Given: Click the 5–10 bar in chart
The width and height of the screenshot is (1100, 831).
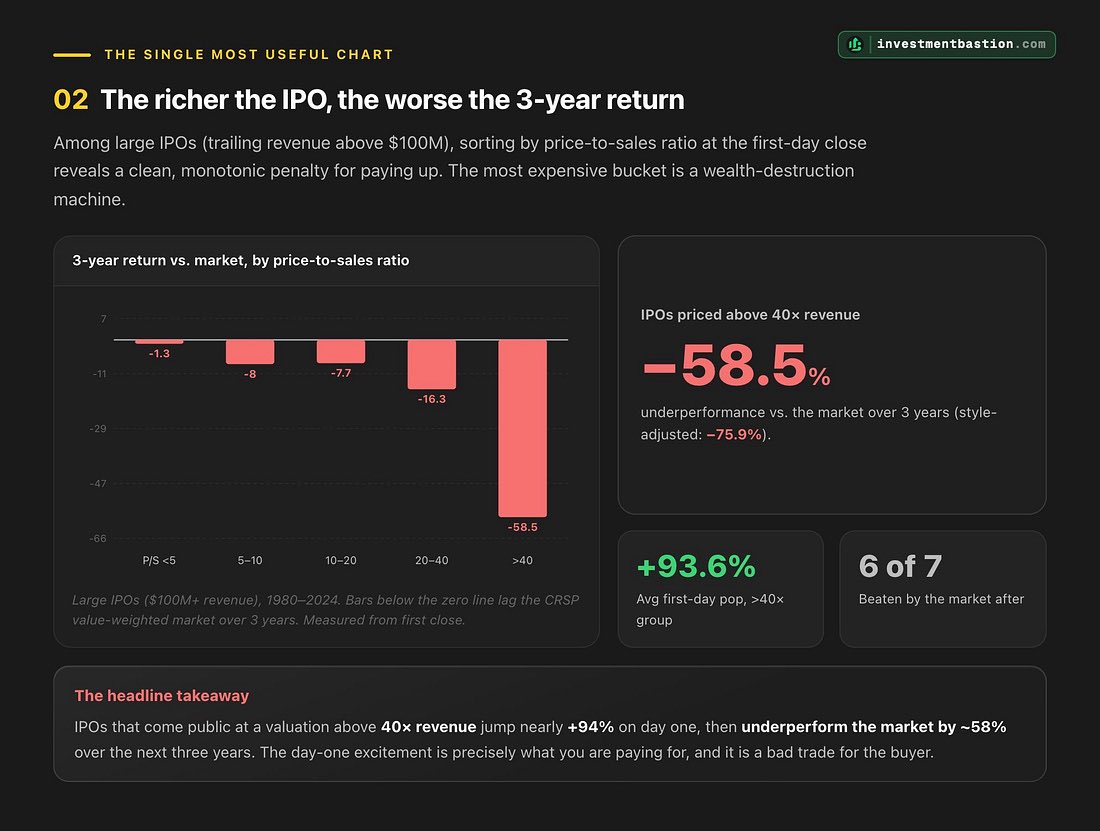Looking at the screenshot, I should click(x=250, y=351).
